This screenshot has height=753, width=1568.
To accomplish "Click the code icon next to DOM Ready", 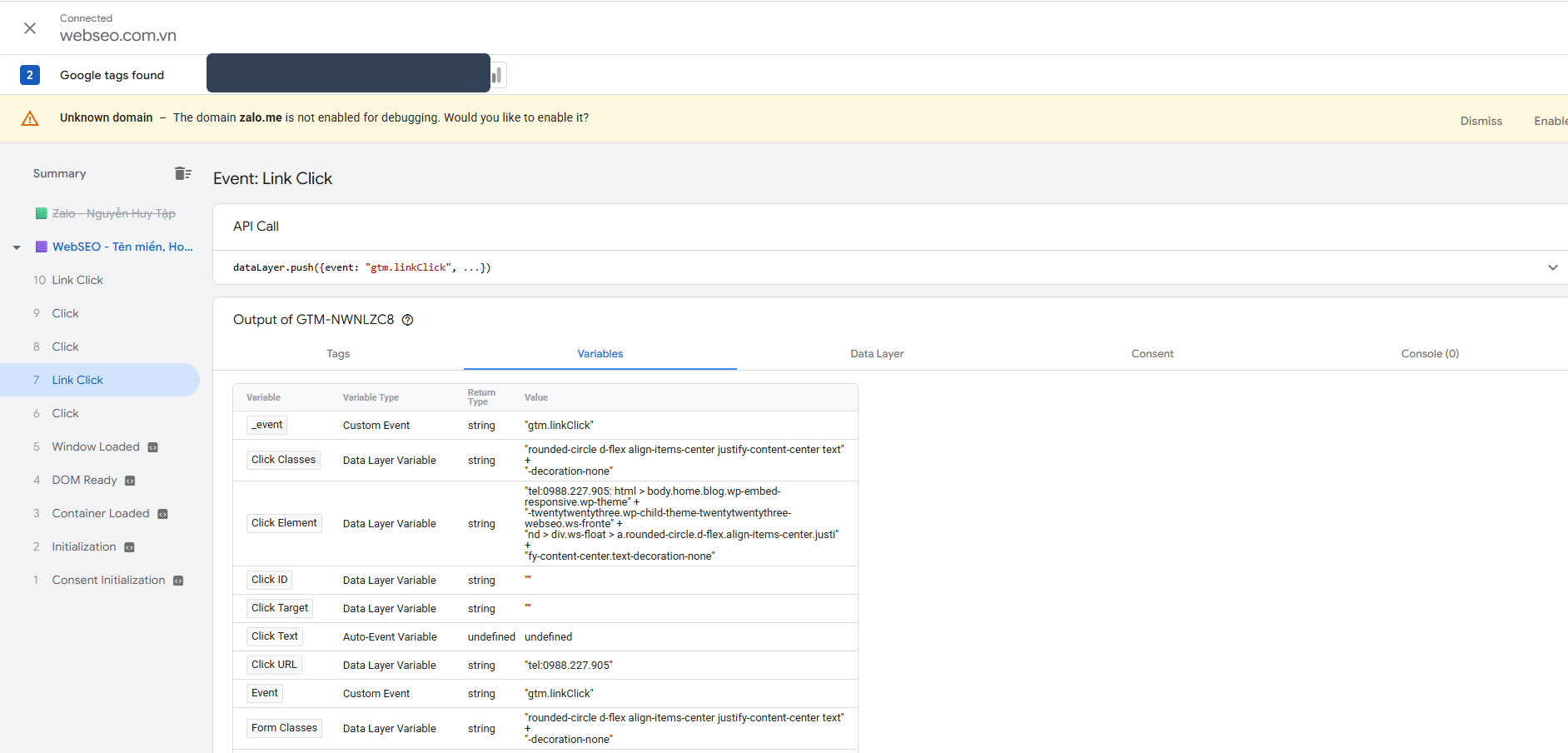I will click(x=130, y=481).
